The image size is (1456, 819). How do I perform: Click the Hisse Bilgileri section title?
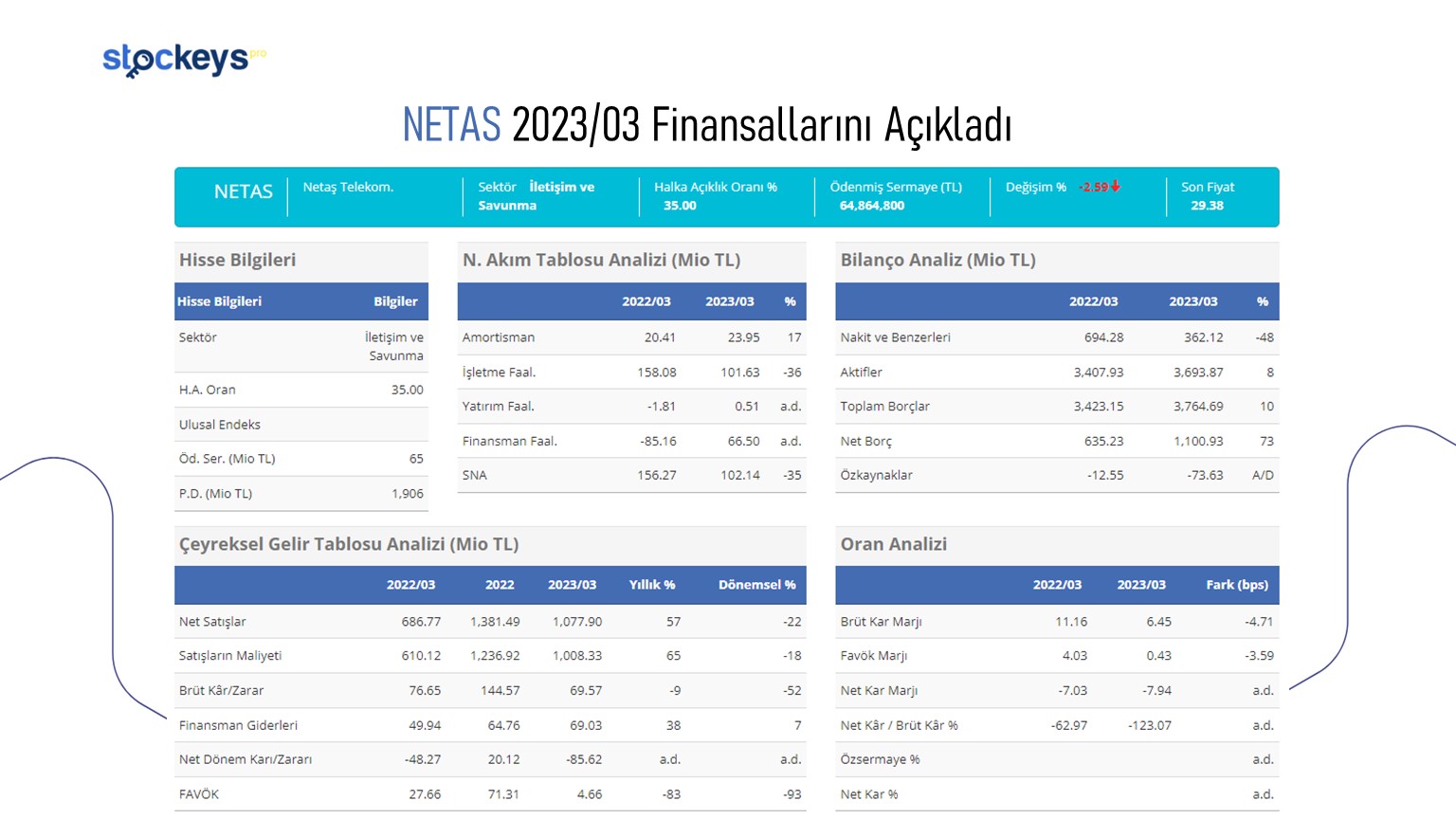pyautogui.click(x=237, y=260)
